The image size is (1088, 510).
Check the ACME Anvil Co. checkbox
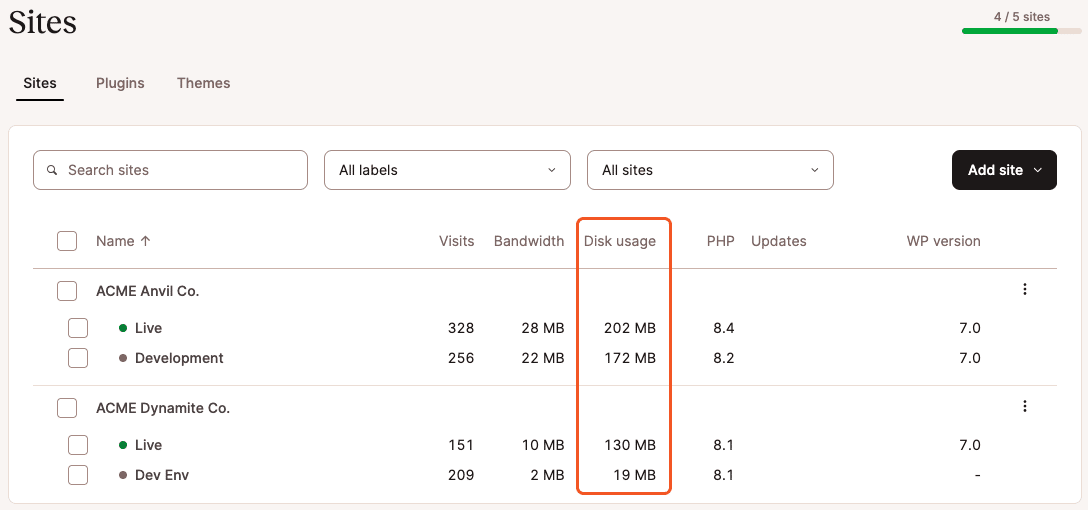point(67,291)
